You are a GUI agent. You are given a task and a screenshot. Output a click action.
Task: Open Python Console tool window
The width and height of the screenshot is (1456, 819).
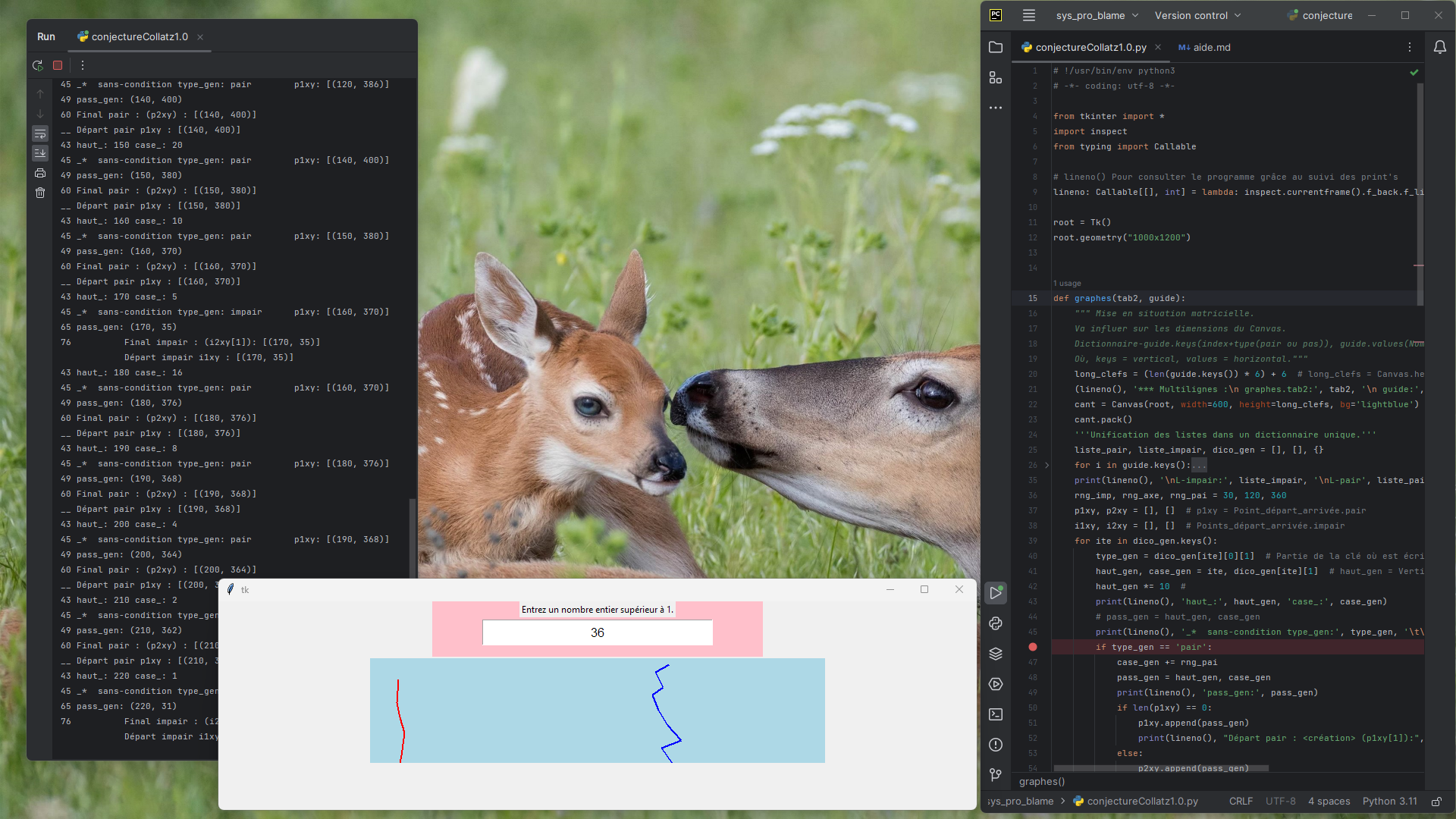pyautogui.click(x=996, y=623)
